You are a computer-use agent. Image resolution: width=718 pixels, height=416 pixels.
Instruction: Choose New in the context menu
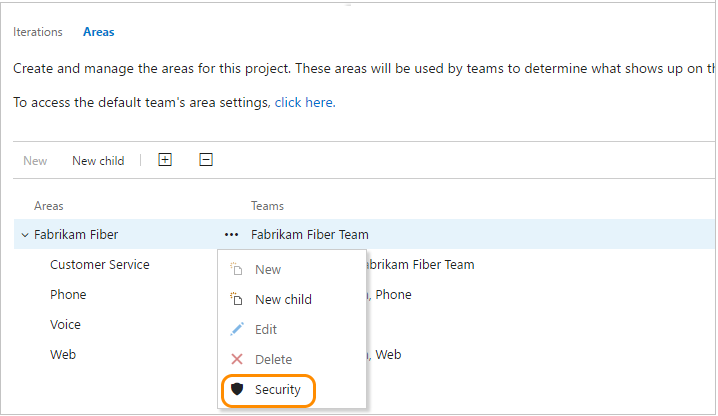(292, 269)
